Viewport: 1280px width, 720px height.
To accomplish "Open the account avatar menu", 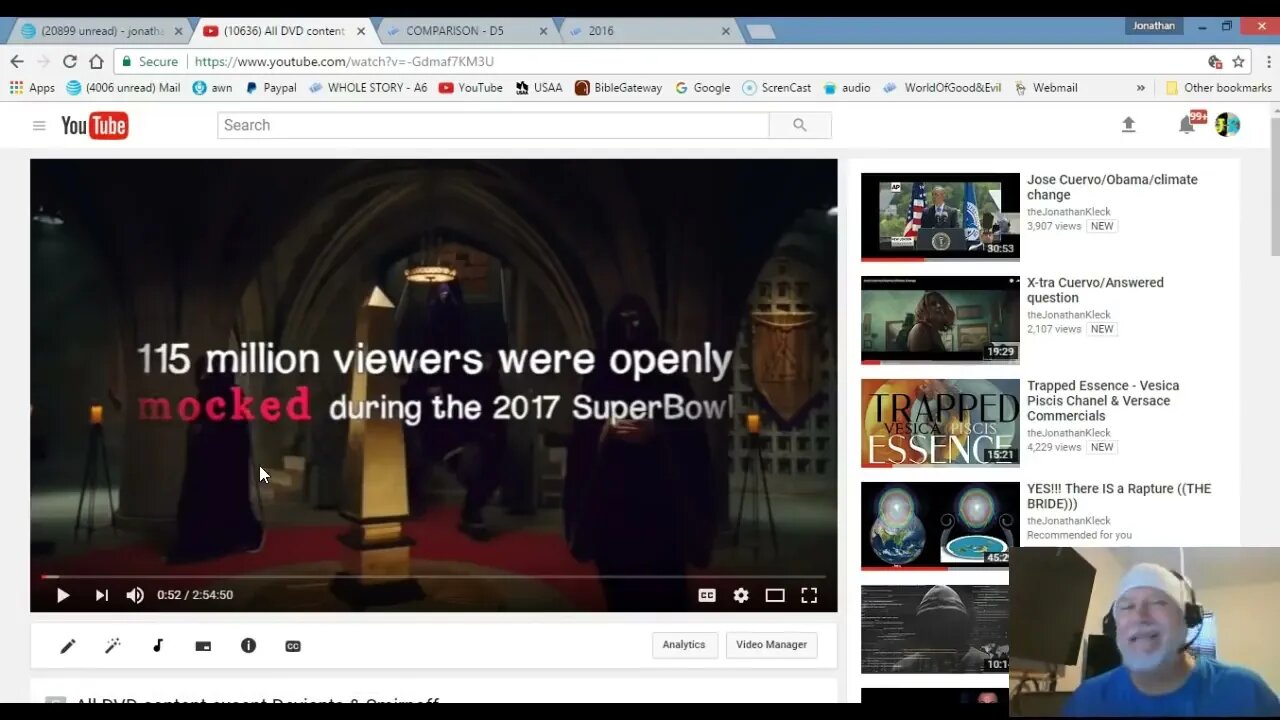I will click(x=1228, y=125).
